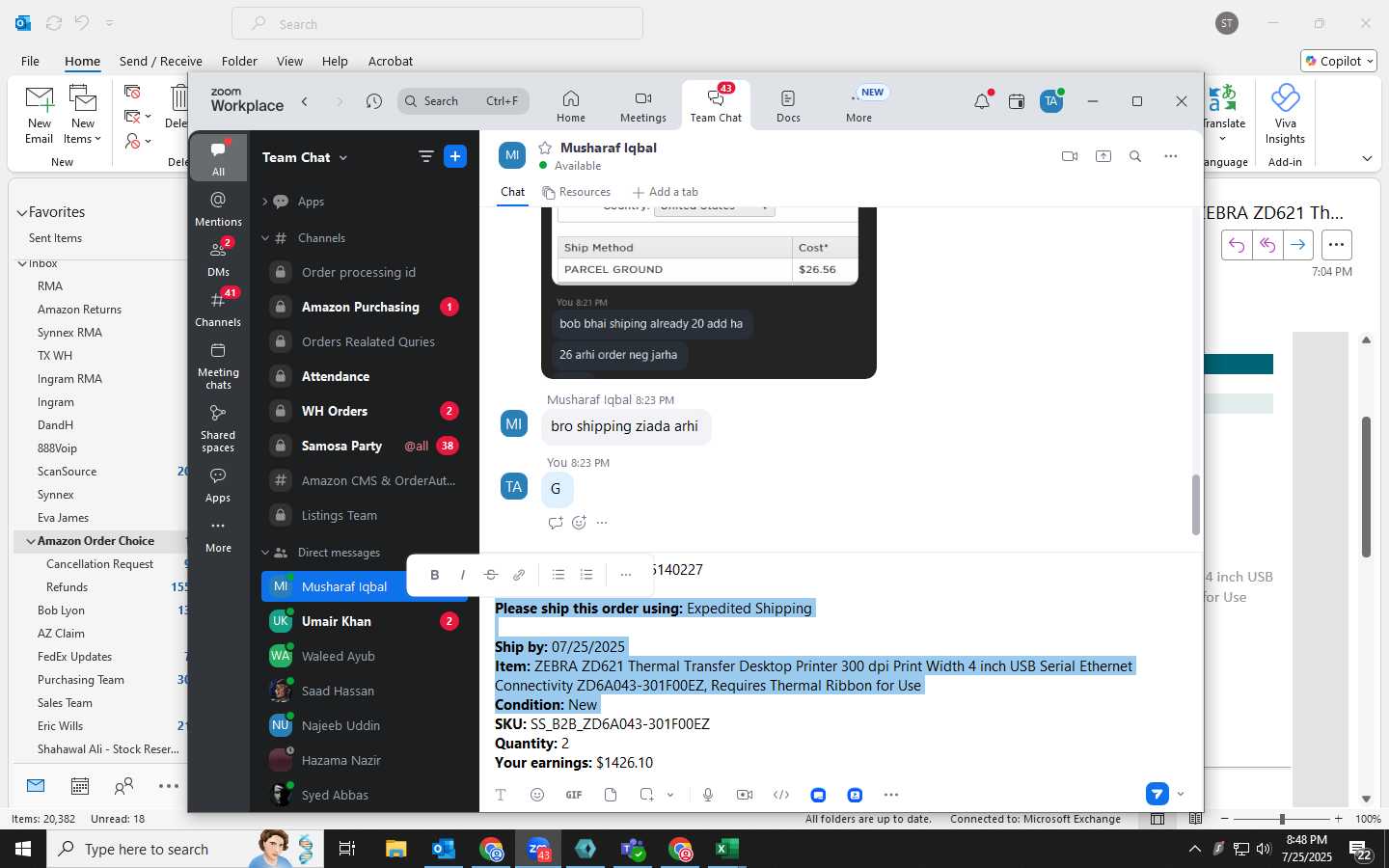Click the Outlook title bar search field
Image resolution: width=1389 pixels, height=868 pixels.
coord(437,24)
